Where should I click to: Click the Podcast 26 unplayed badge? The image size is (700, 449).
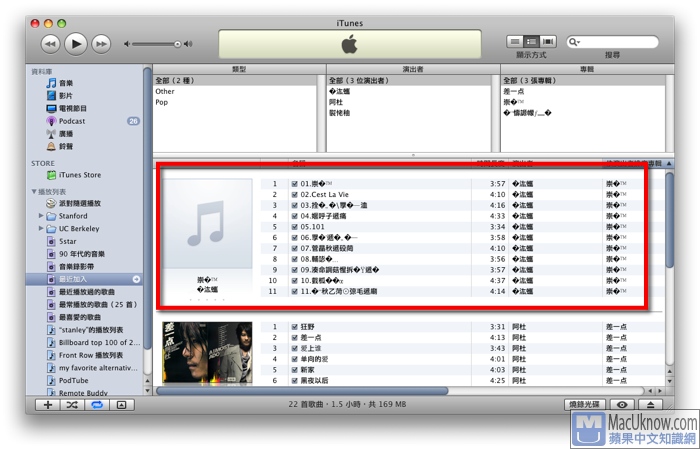click(133, 121)
